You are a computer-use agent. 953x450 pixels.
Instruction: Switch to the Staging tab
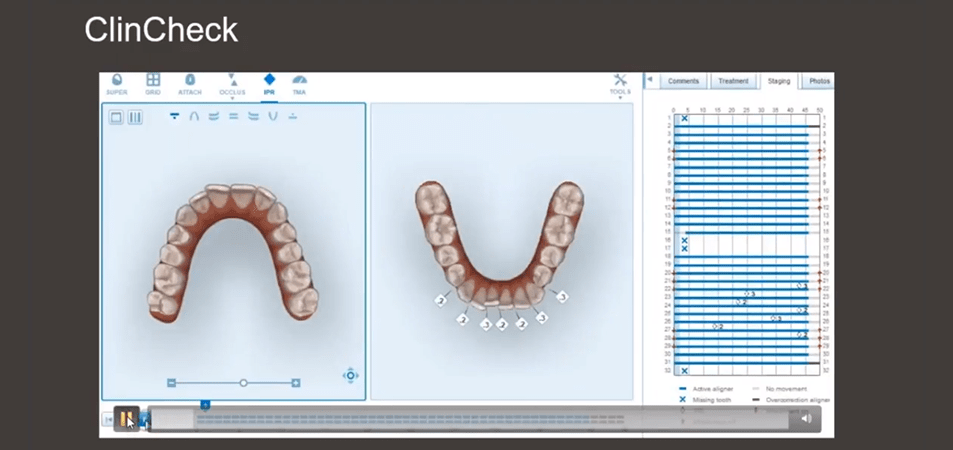pos(779,81)
